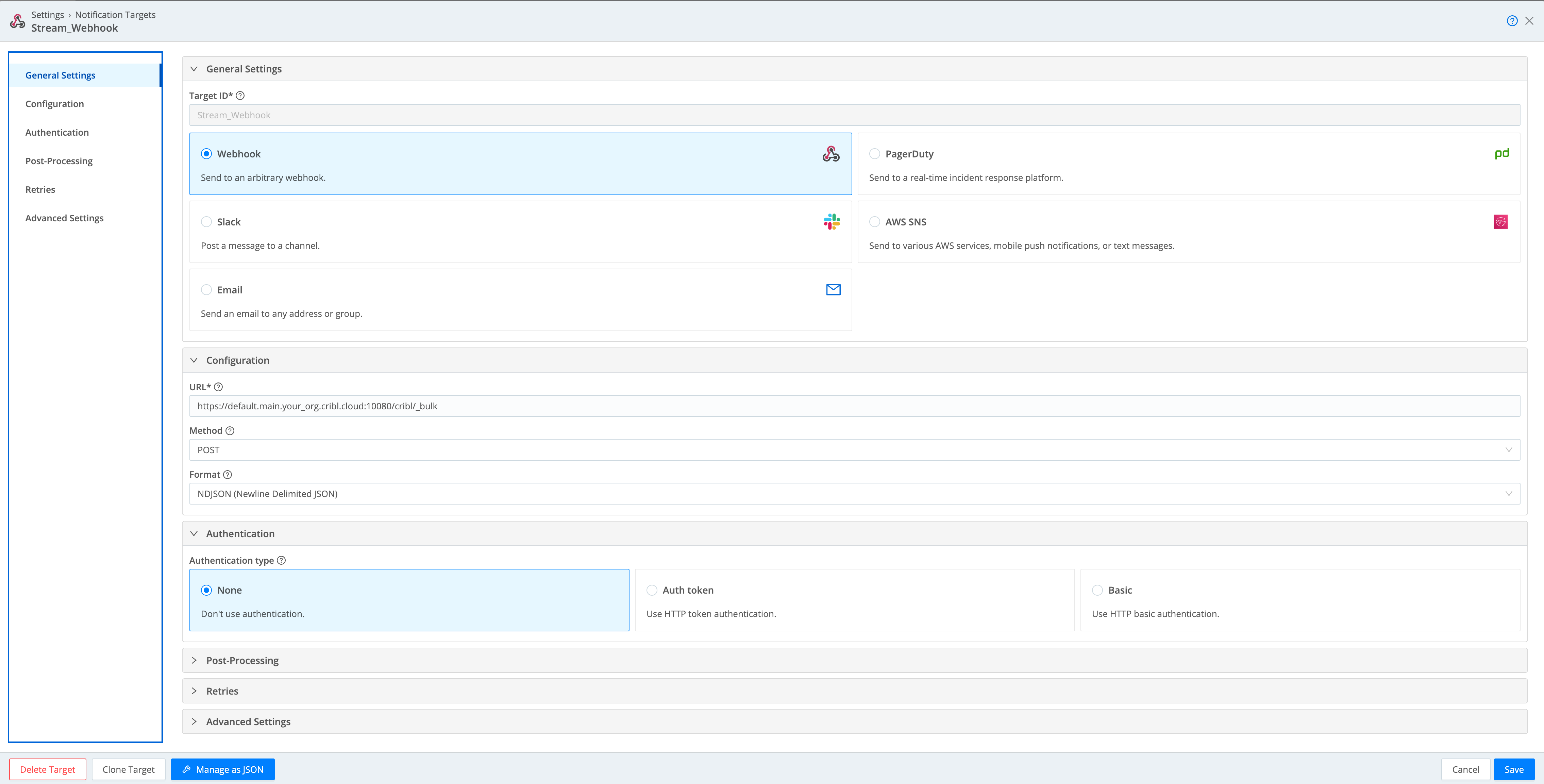Viewport: 1544px width, 784px height.
Task: Switch to the Post-Processing sidebar item
Action: coord(59,160)
